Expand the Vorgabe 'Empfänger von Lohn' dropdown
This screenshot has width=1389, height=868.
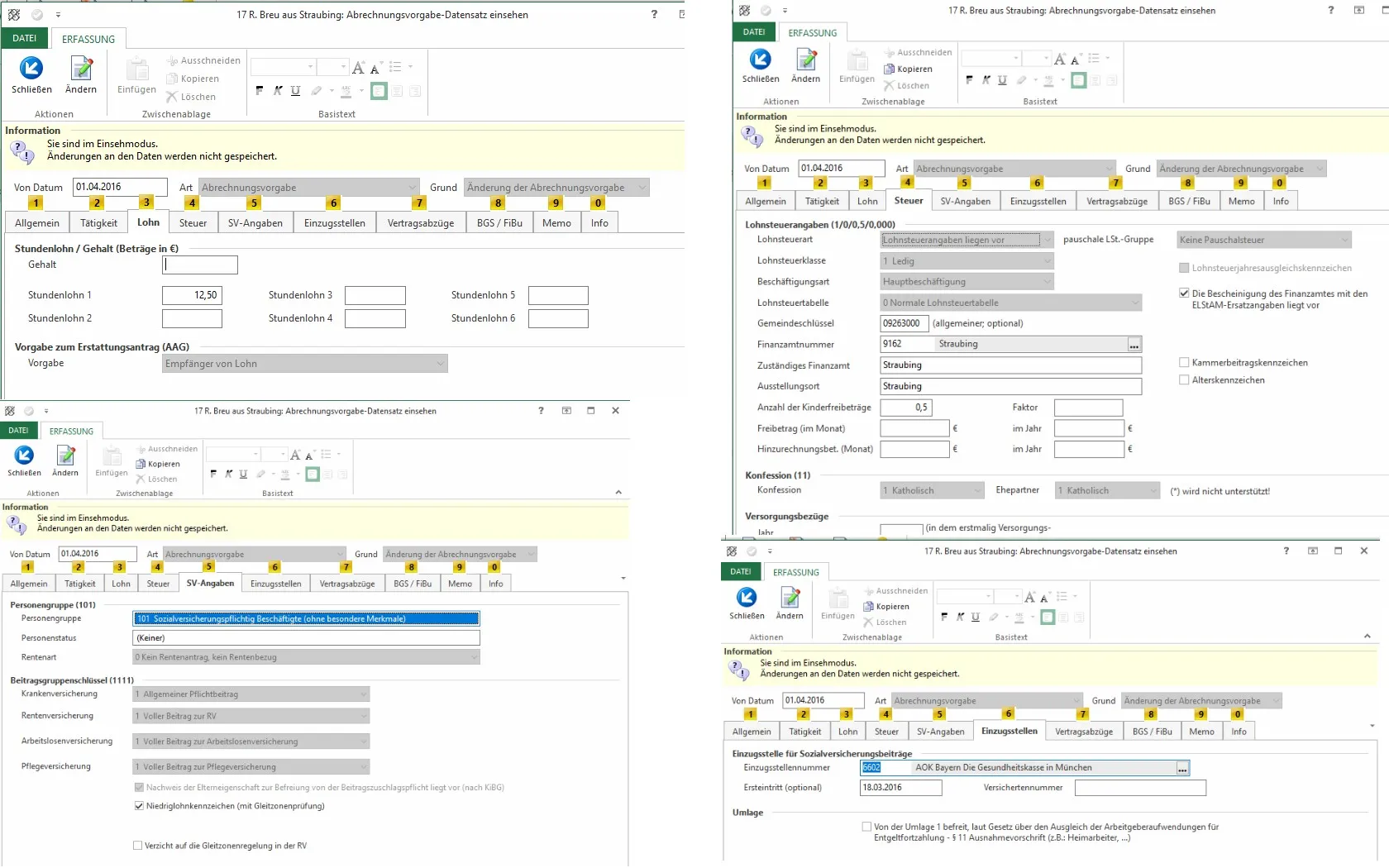pos(441,364)
